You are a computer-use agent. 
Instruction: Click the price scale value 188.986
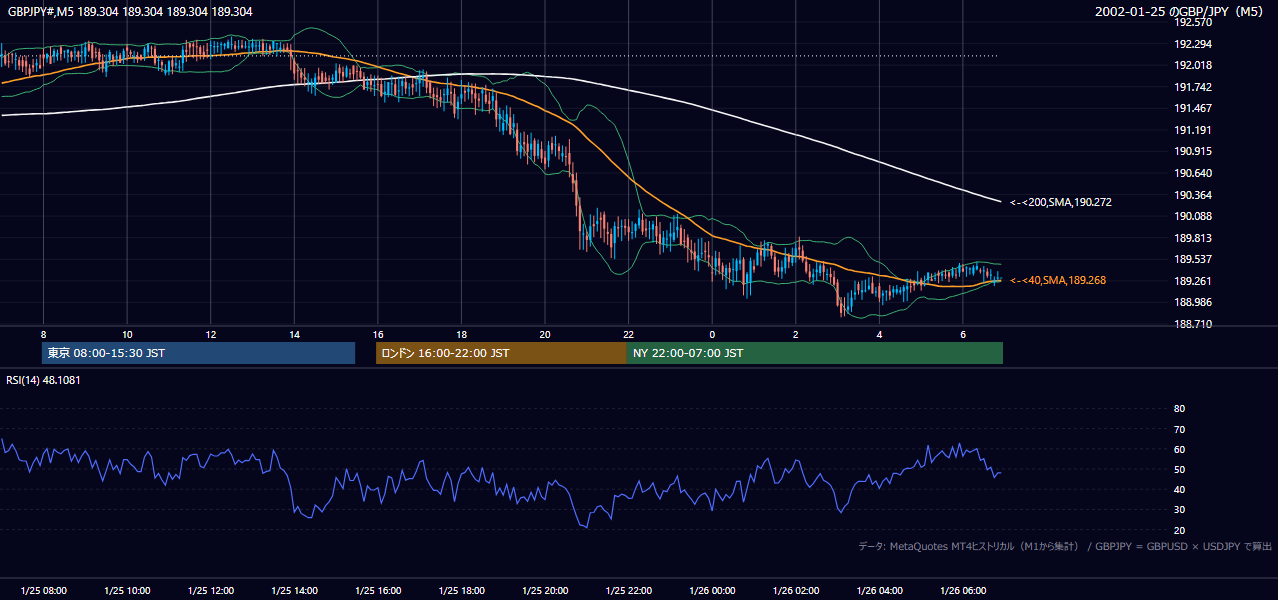pyautogui.click(x=1192, y=302)
